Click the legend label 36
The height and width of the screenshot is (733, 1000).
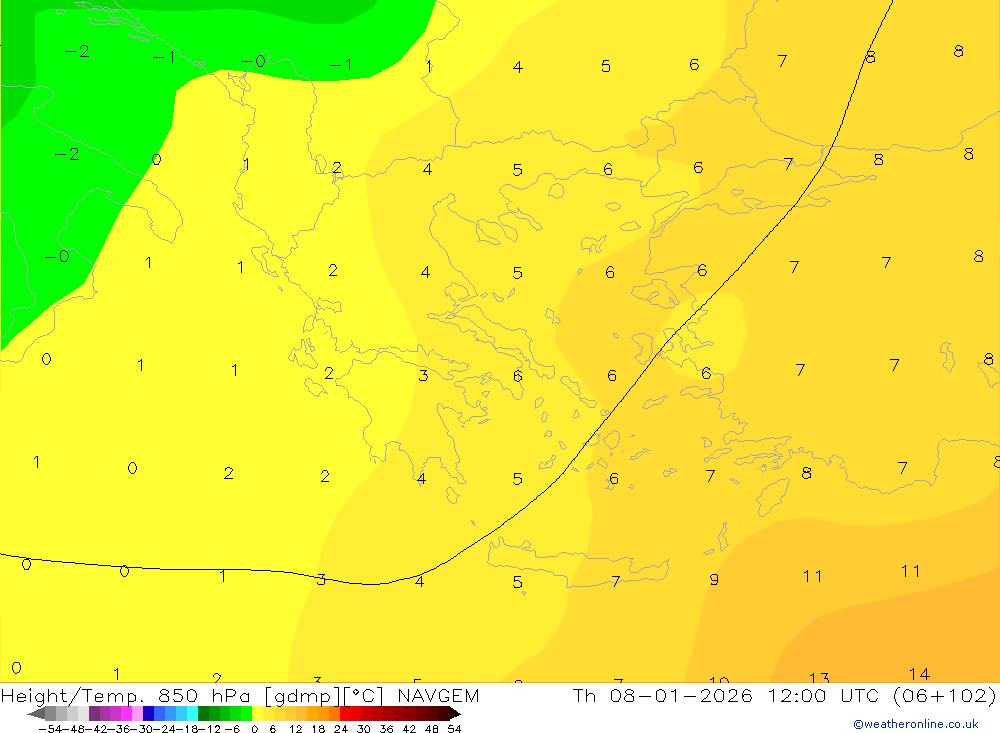386,729
